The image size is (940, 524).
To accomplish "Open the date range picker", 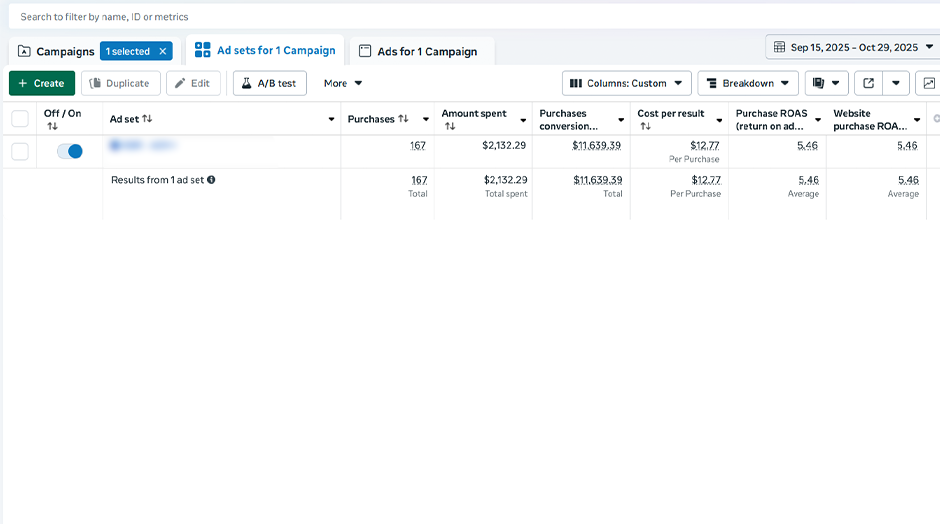I will point(853,47).
